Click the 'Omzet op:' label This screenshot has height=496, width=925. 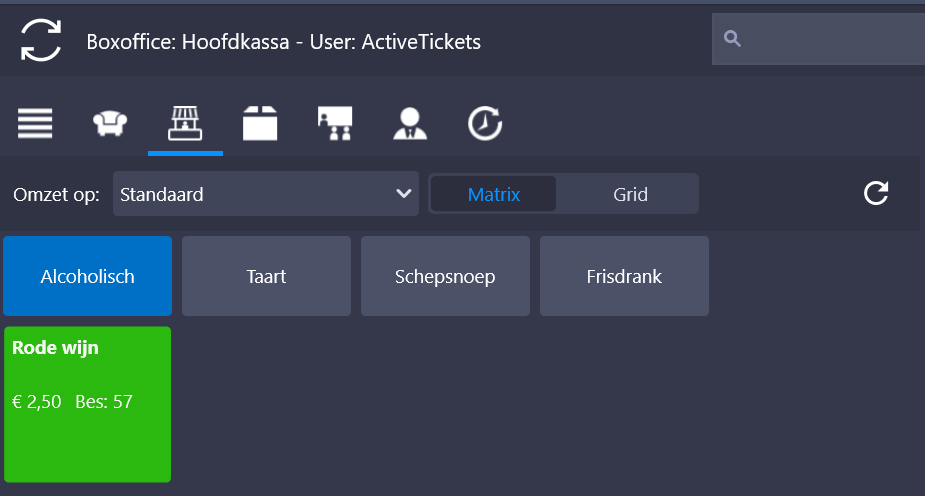tap(57, 195)
